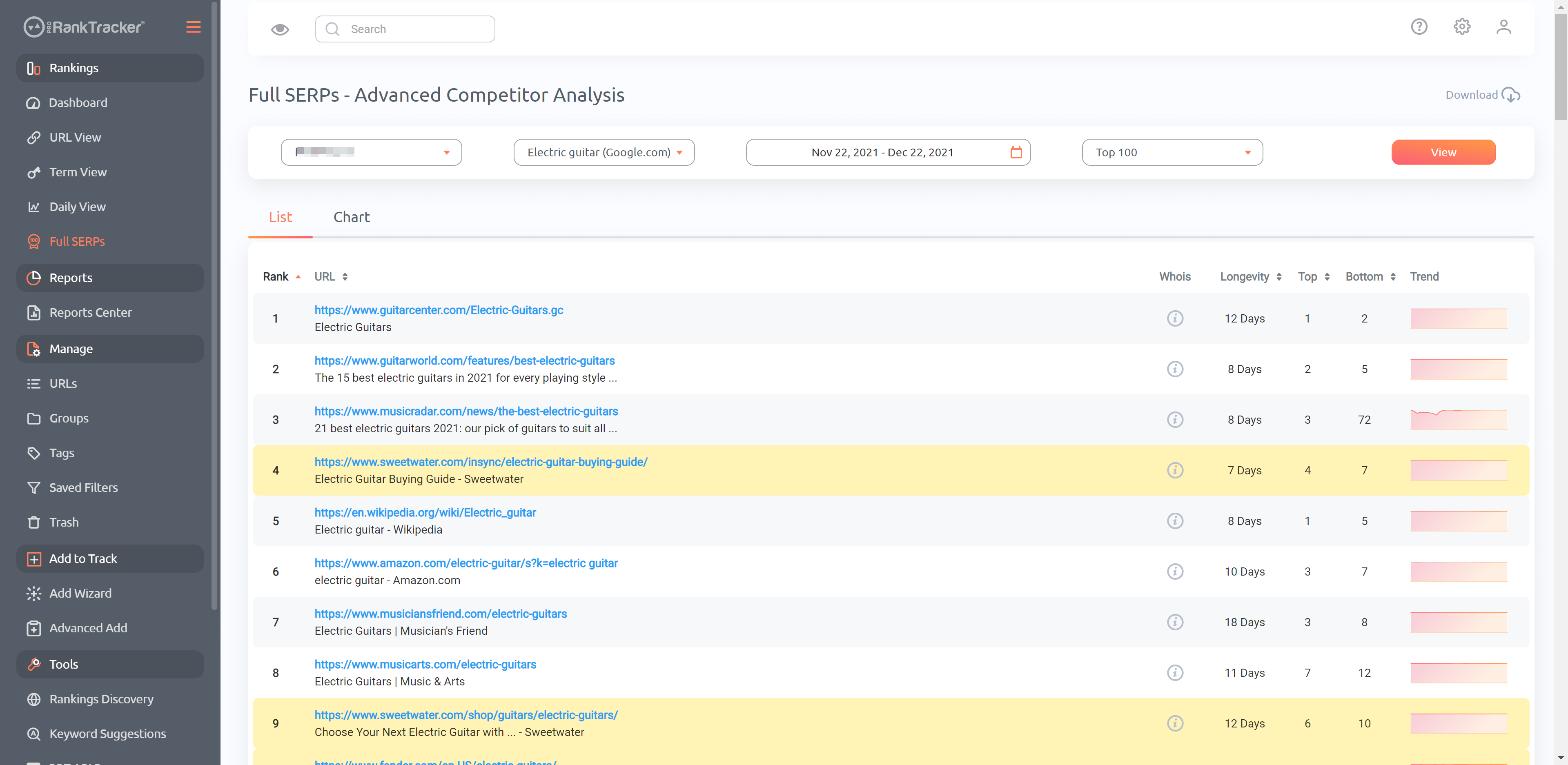
Task: Open the Electric guitar (Google.com) keyword dropdown
Action: coord(604,152)
